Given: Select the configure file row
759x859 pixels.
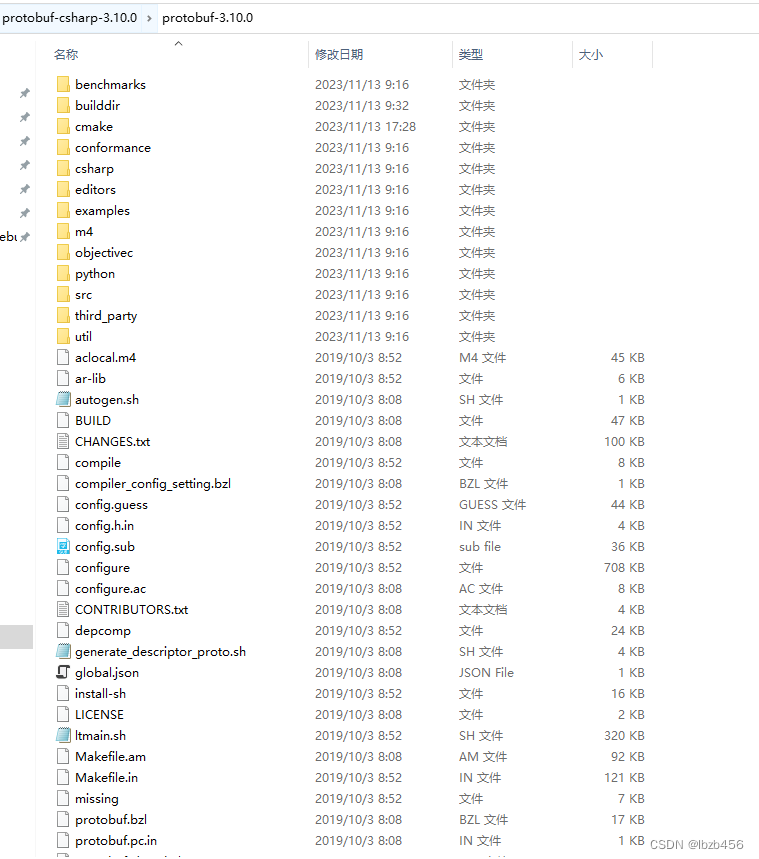Looking at the screenshot, I should (351, 568).
